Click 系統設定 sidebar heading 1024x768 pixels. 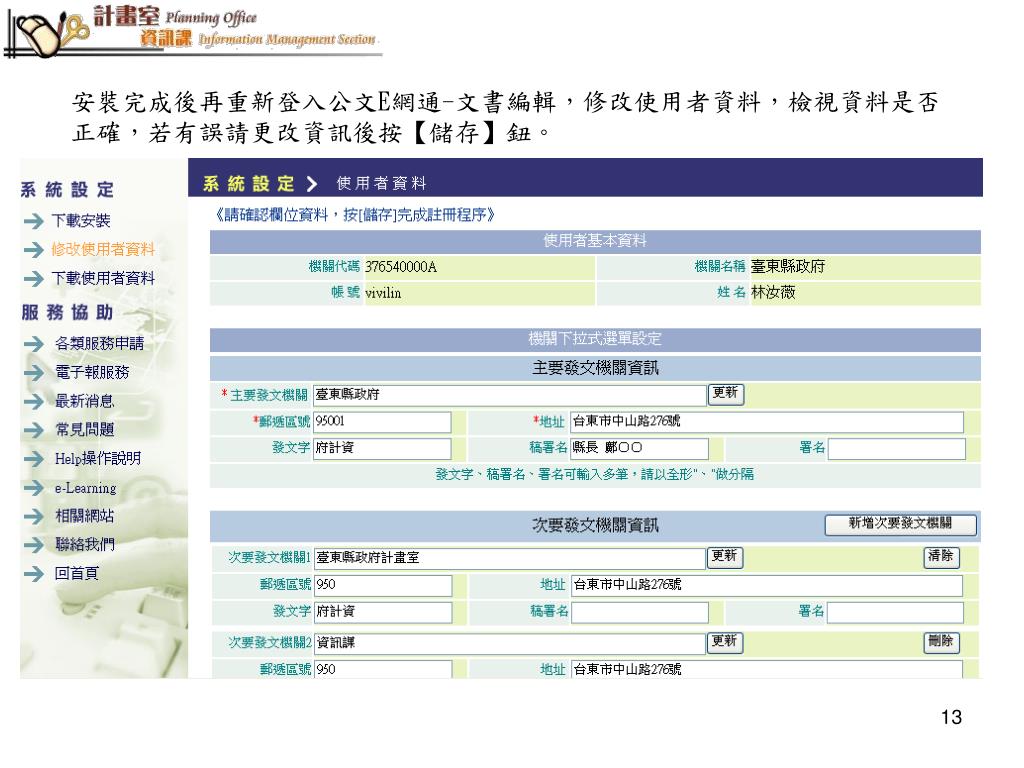pyautogui.click(x=67, y=190)
